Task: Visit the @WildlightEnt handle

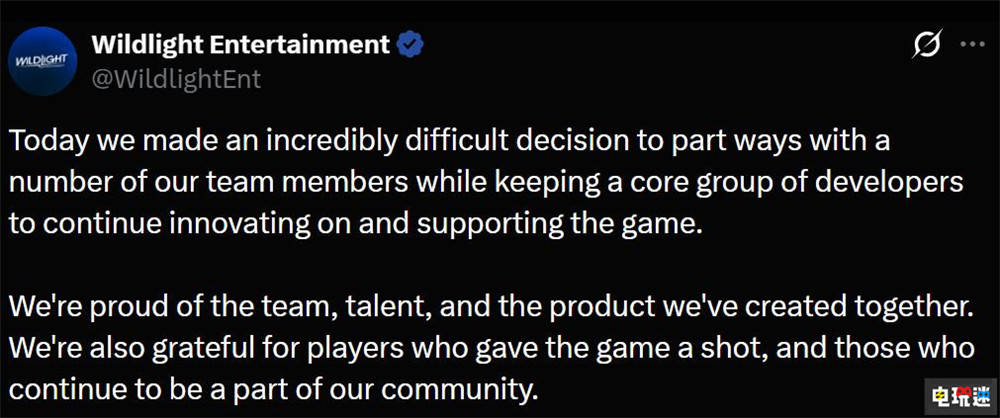Action: [x=176, y=79]
